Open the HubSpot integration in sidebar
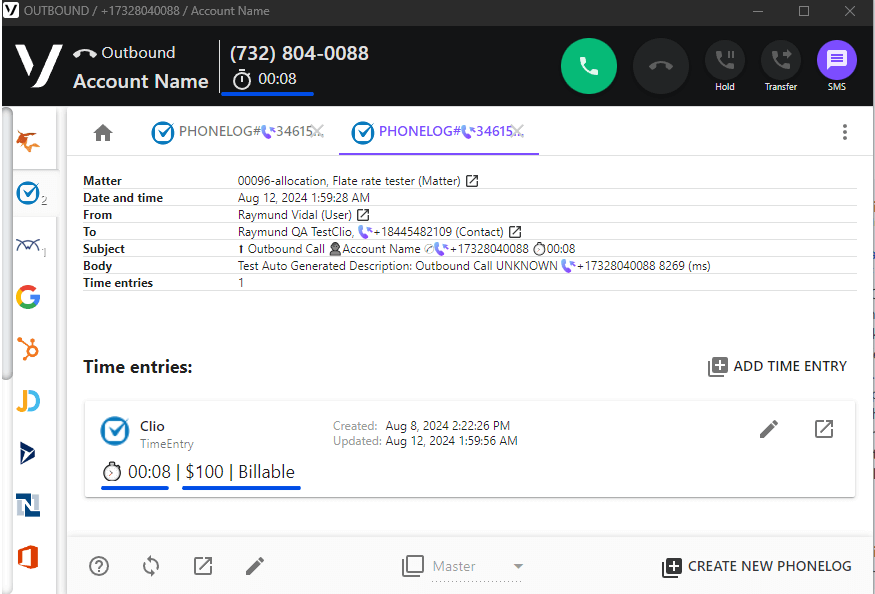The height and width of the screenshot is (594, 875). point(28,349)
